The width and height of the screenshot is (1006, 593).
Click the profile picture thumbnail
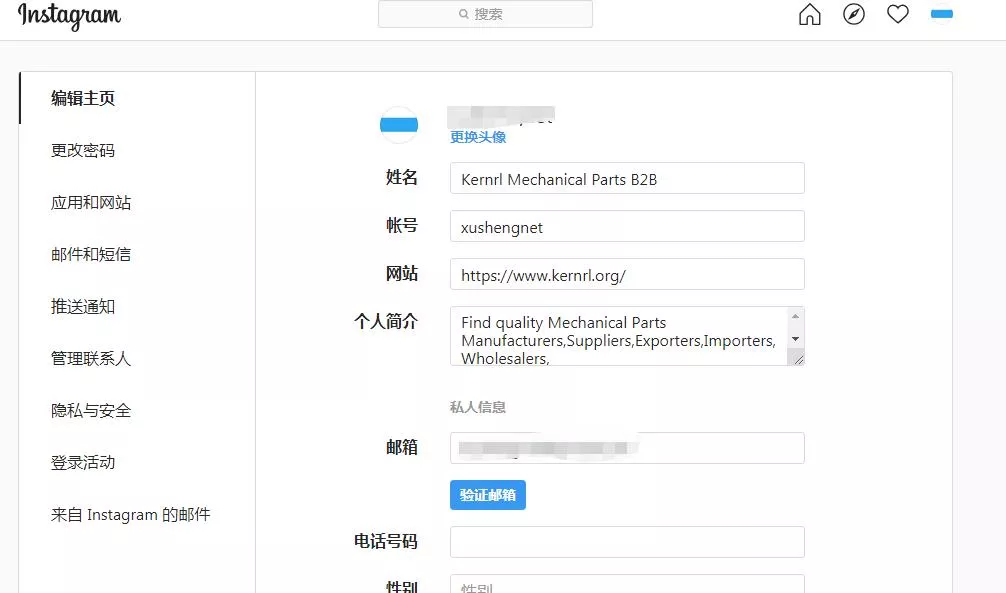[399, 125]
